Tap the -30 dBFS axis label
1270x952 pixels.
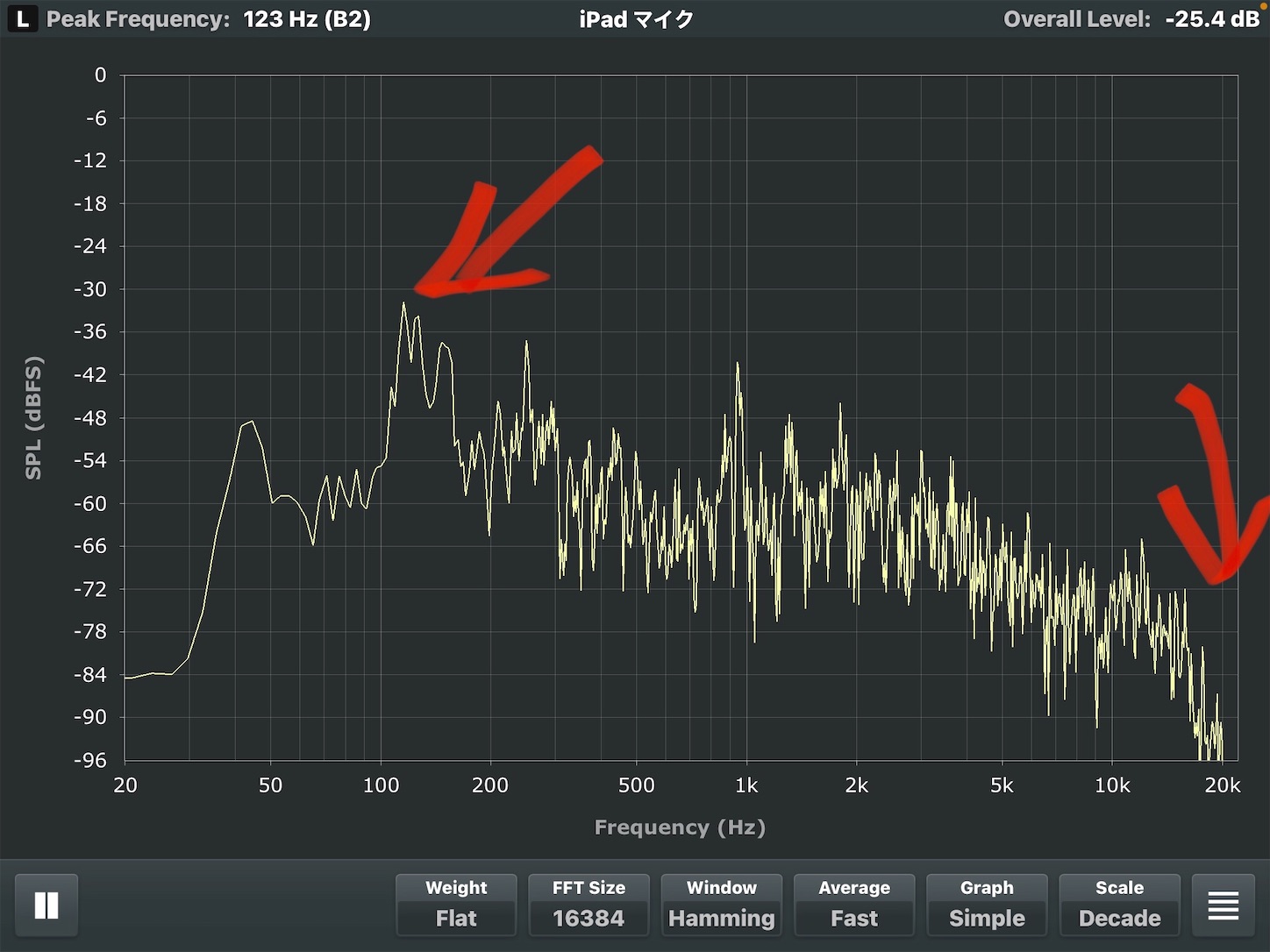point(90,289)
